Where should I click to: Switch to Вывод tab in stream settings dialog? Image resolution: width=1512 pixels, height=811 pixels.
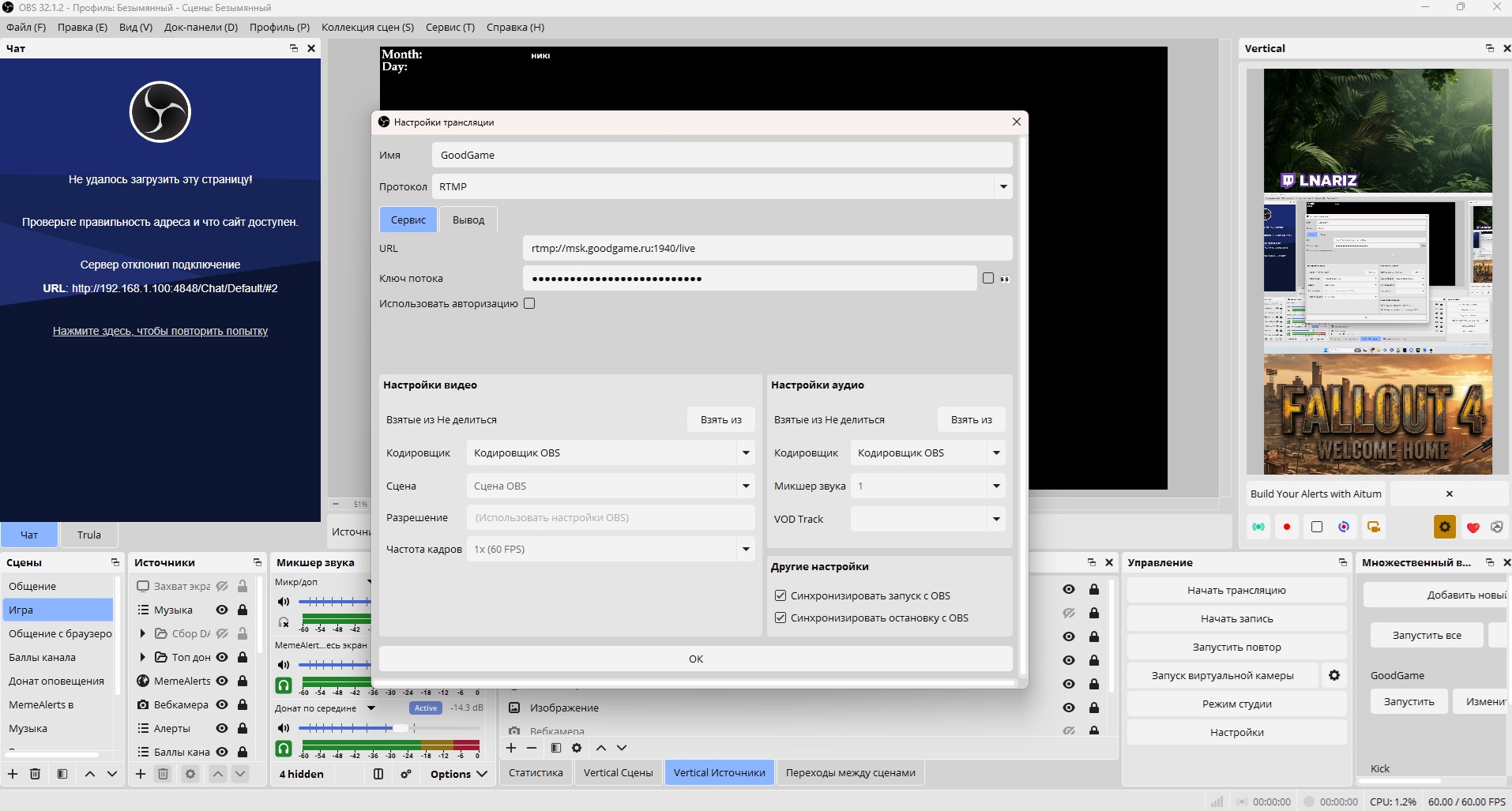(x=468, y=220)
